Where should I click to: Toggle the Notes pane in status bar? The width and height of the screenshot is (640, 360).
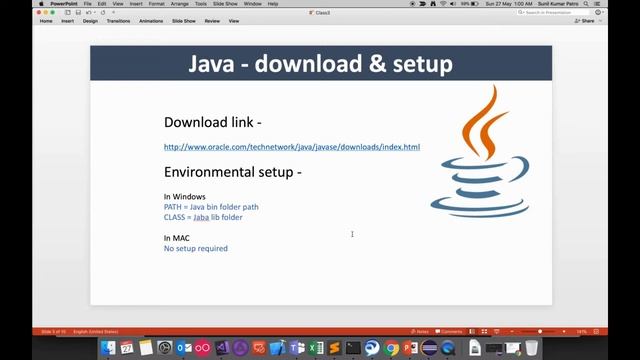(x=420, y=332)
